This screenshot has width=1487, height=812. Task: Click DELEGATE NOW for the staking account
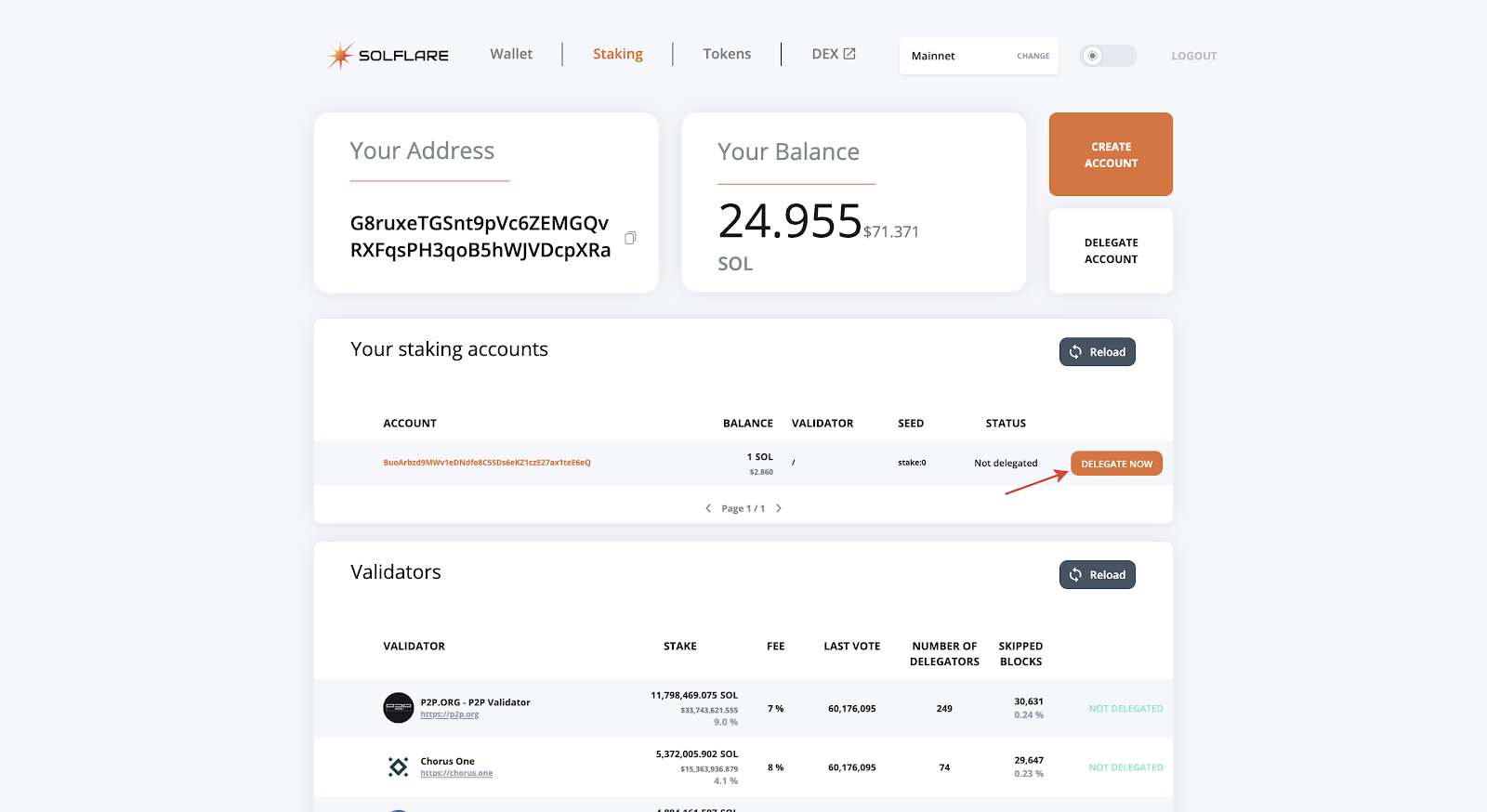click(x=1116, y=464)
